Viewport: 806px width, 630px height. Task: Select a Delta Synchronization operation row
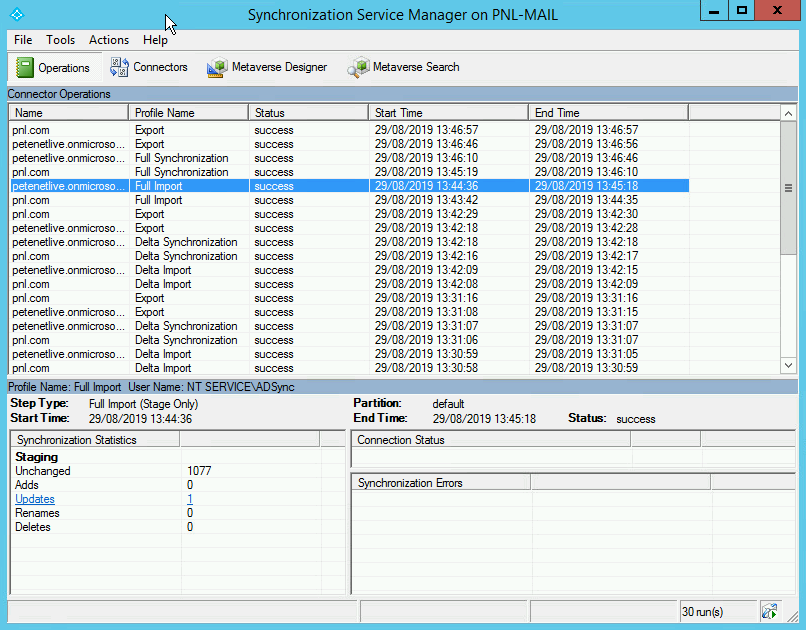pos(300,241)
